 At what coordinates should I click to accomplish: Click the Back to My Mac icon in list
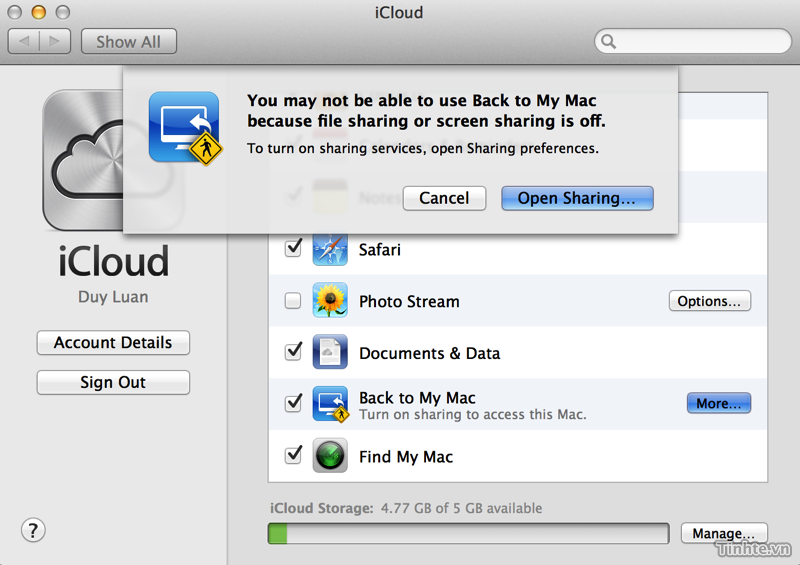[x=331, y=404]
